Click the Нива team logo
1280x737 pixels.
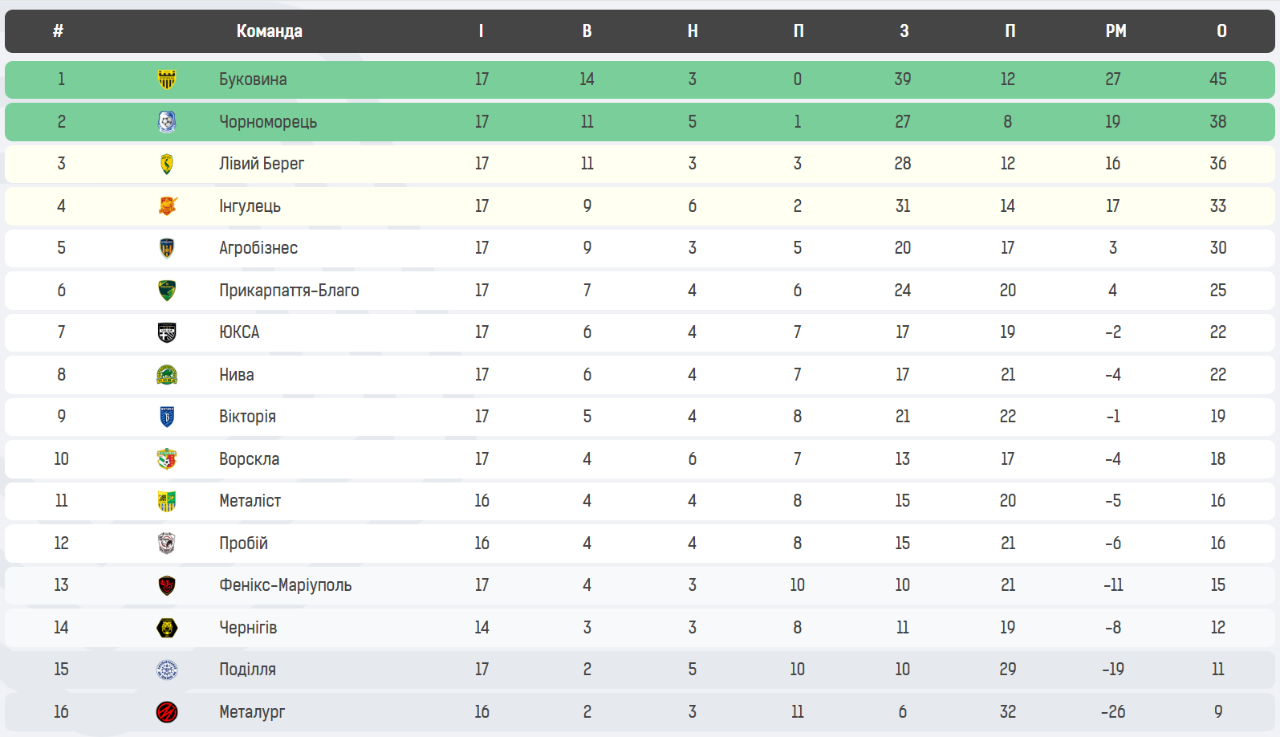pyautogui.click(x=167, y=375)
